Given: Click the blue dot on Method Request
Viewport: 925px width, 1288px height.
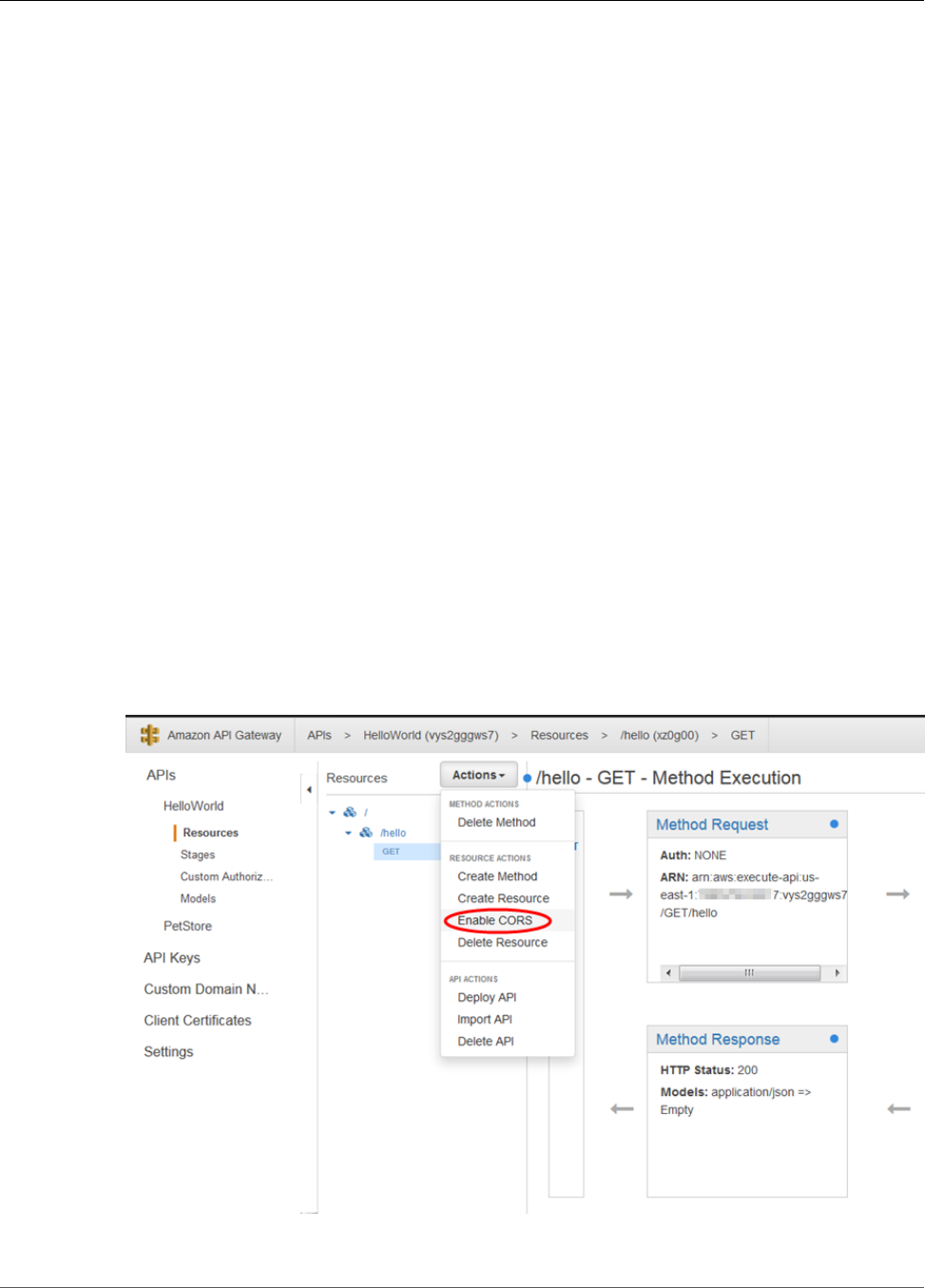Looking at the screenshot, I should click(834, 824).
